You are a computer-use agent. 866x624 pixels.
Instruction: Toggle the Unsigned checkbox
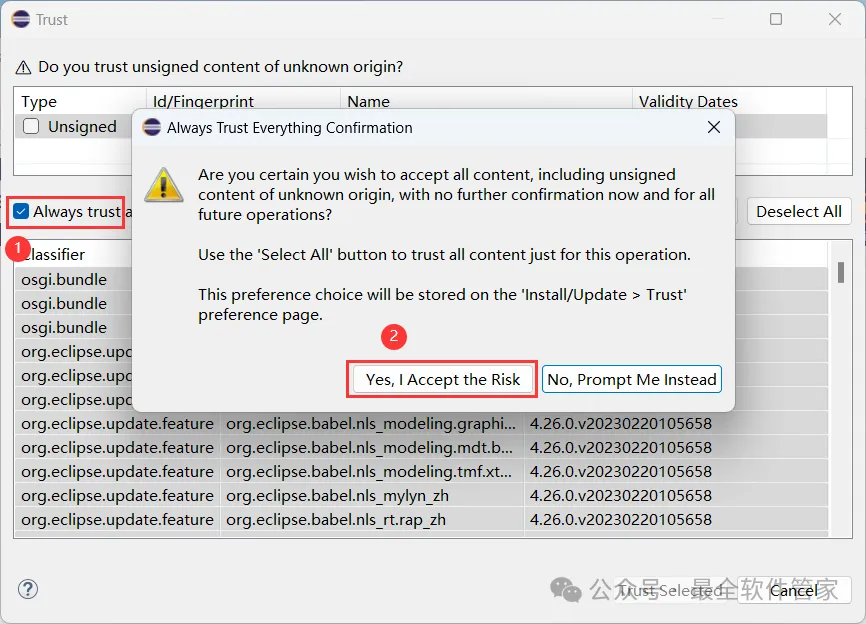pyautogui.click(x=31, y=127)
